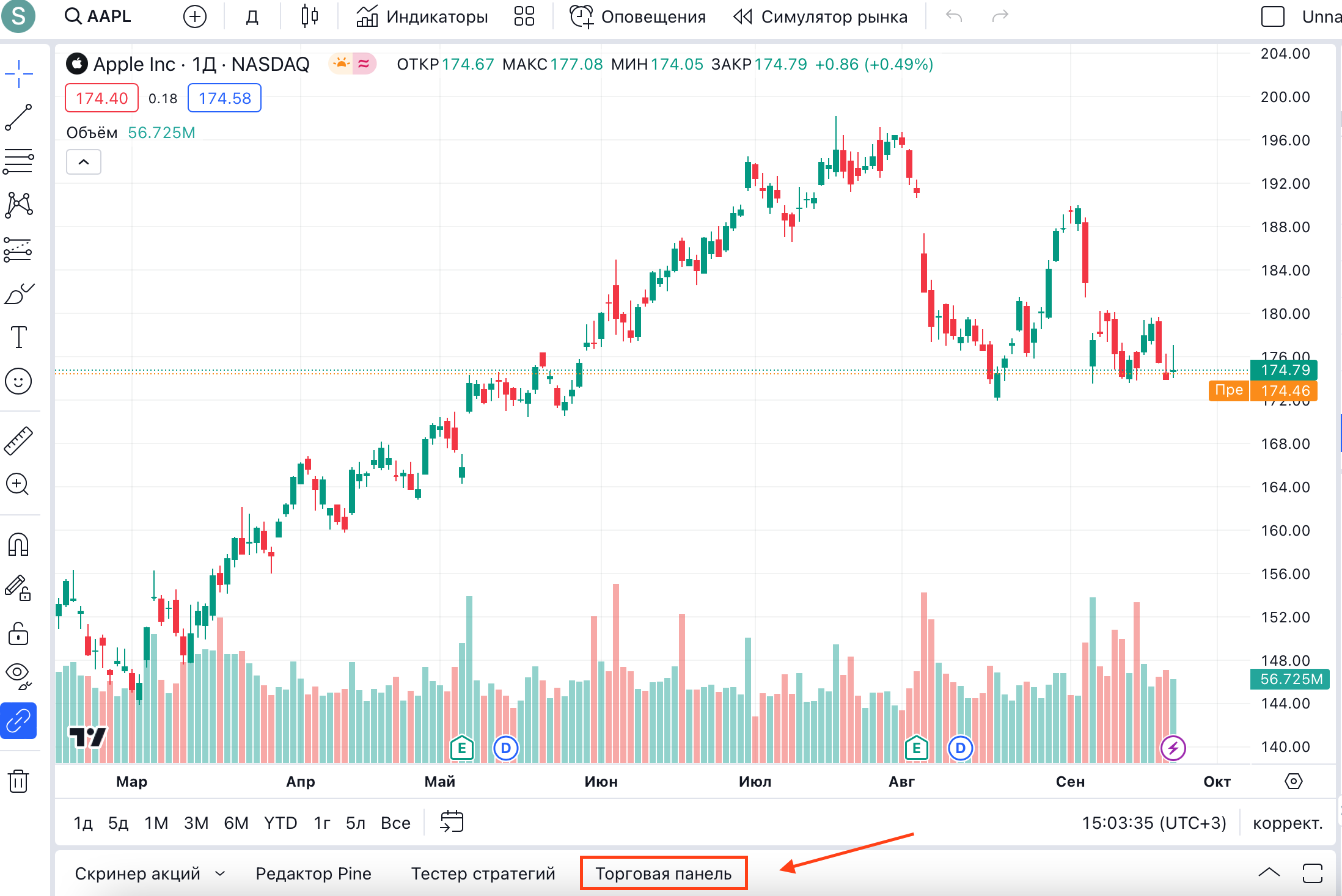Select the 1М time range

pyautogui.click(x=156, y=823)
